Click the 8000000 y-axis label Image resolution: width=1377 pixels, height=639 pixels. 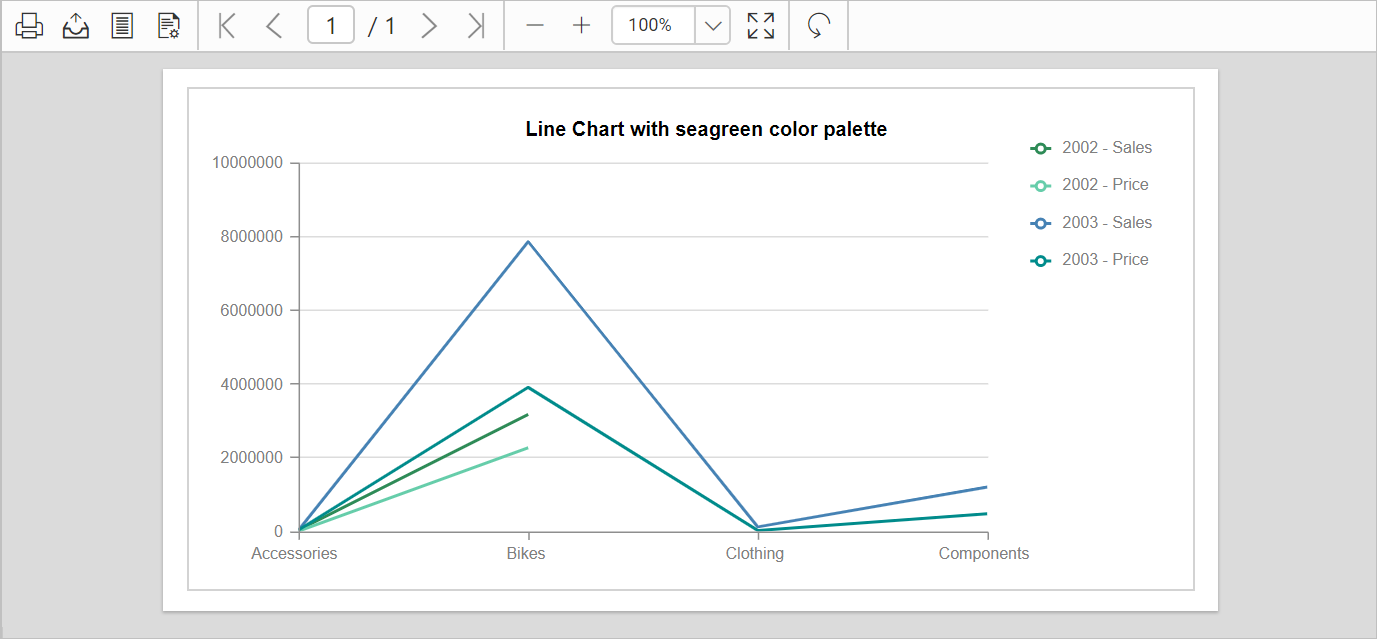point(252,237)
